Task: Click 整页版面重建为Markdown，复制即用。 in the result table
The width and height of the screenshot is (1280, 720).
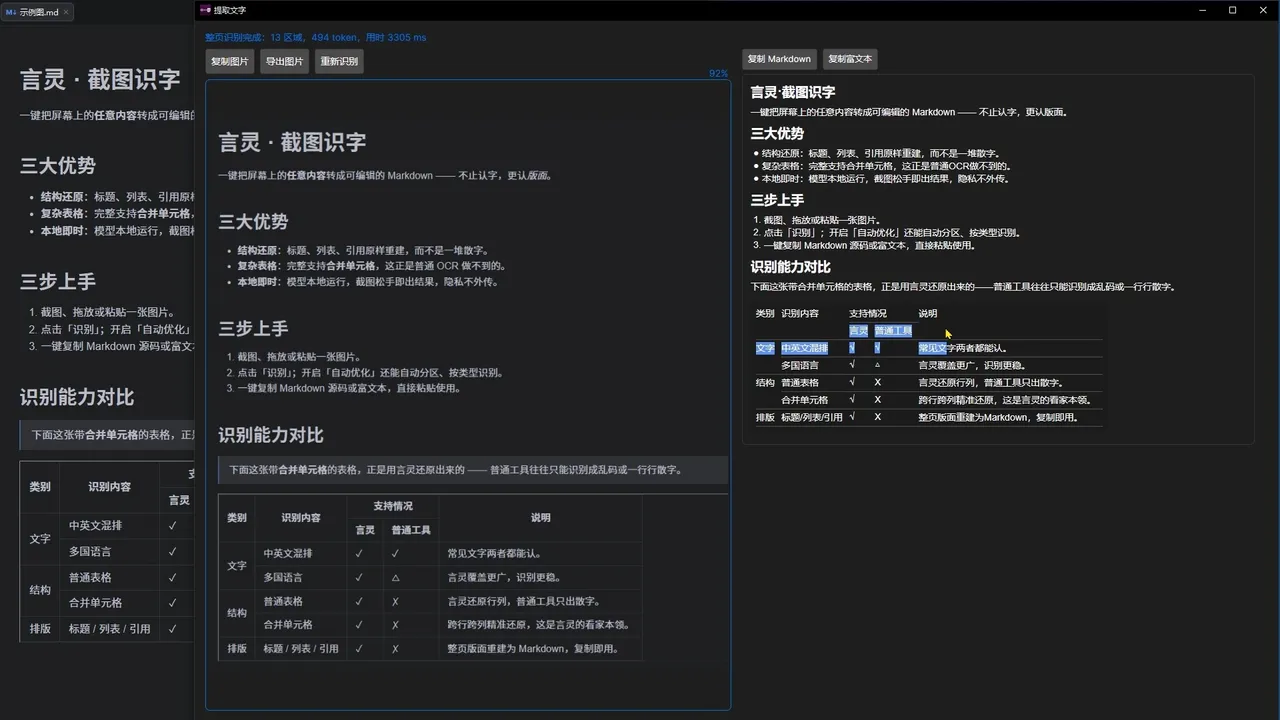Action: click(998, 417)
